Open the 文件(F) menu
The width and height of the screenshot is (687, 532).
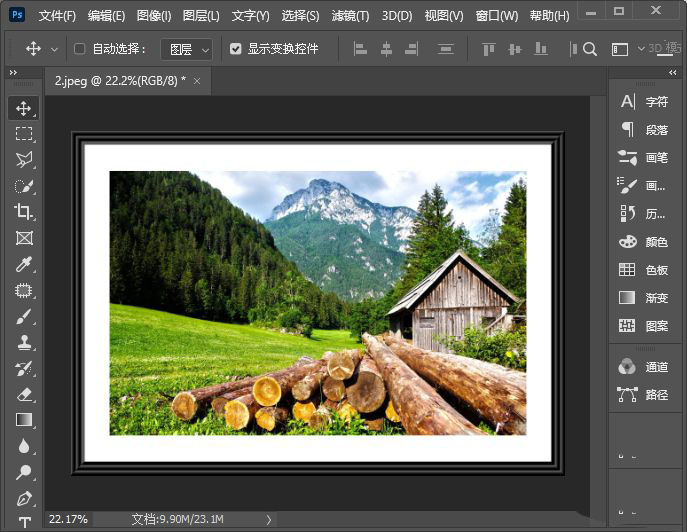coord(57,16)
